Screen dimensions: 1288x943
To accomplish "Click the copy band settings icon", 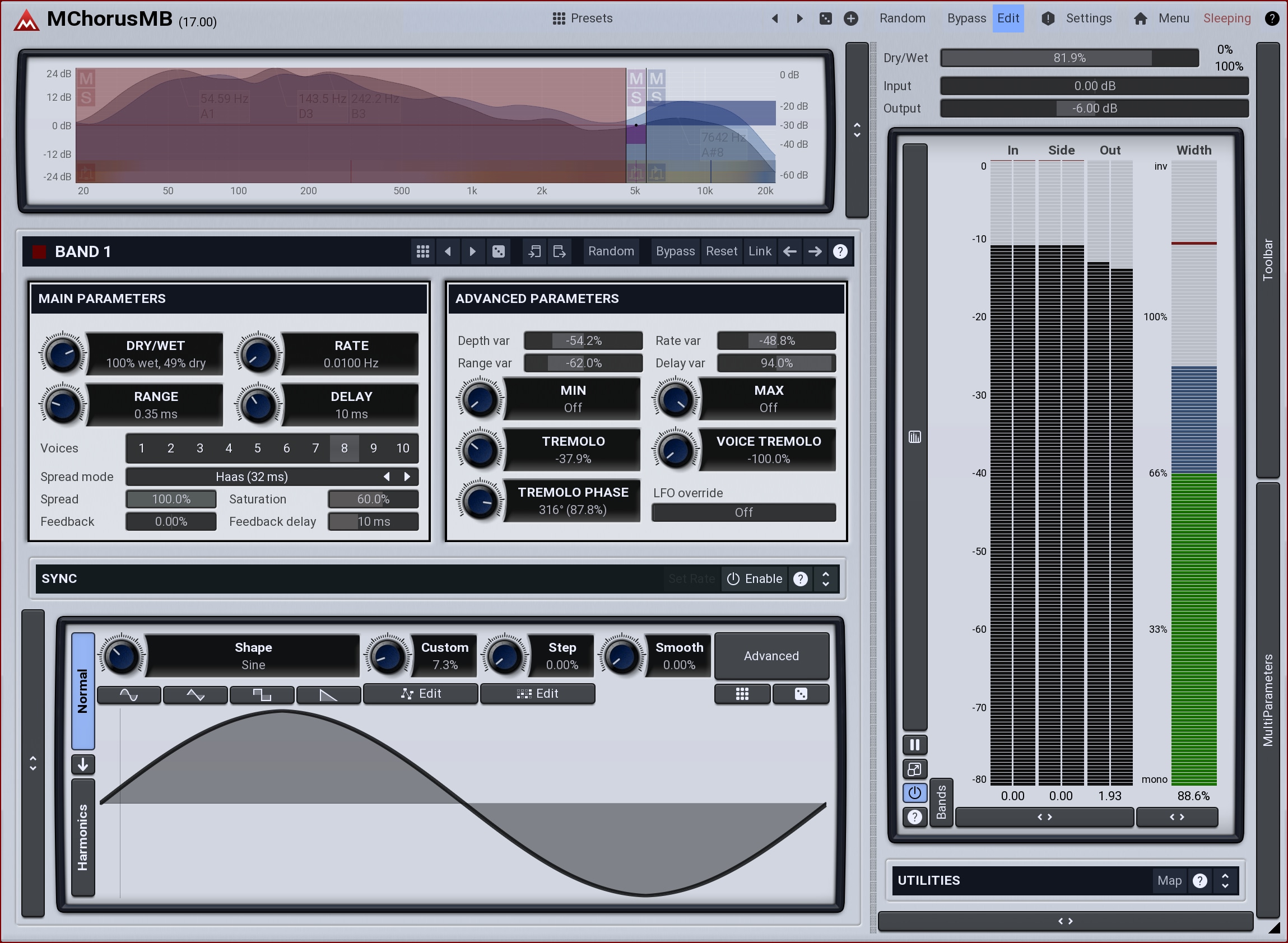I will click(534, 252).
